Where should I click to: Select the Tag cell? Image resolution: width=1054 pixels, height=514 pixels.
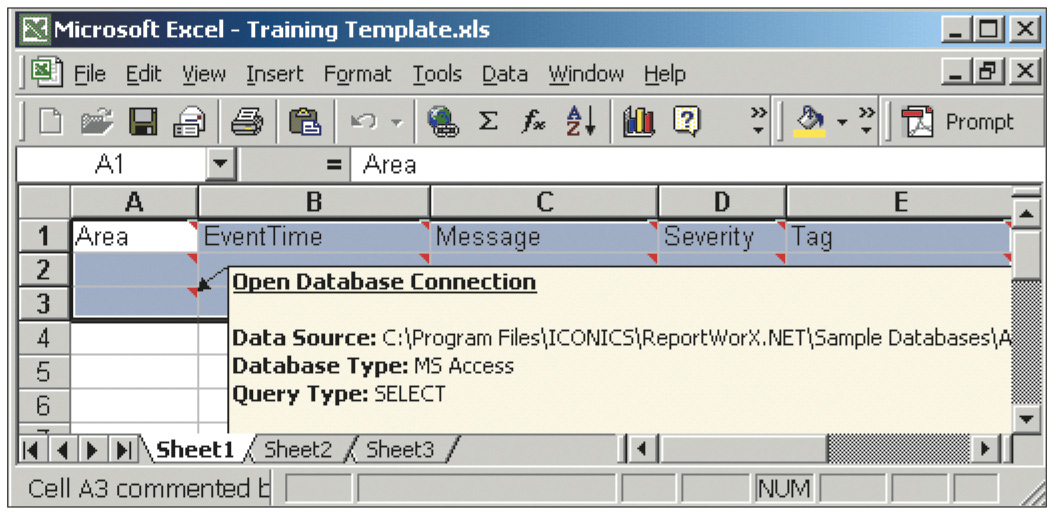(899, 237)
